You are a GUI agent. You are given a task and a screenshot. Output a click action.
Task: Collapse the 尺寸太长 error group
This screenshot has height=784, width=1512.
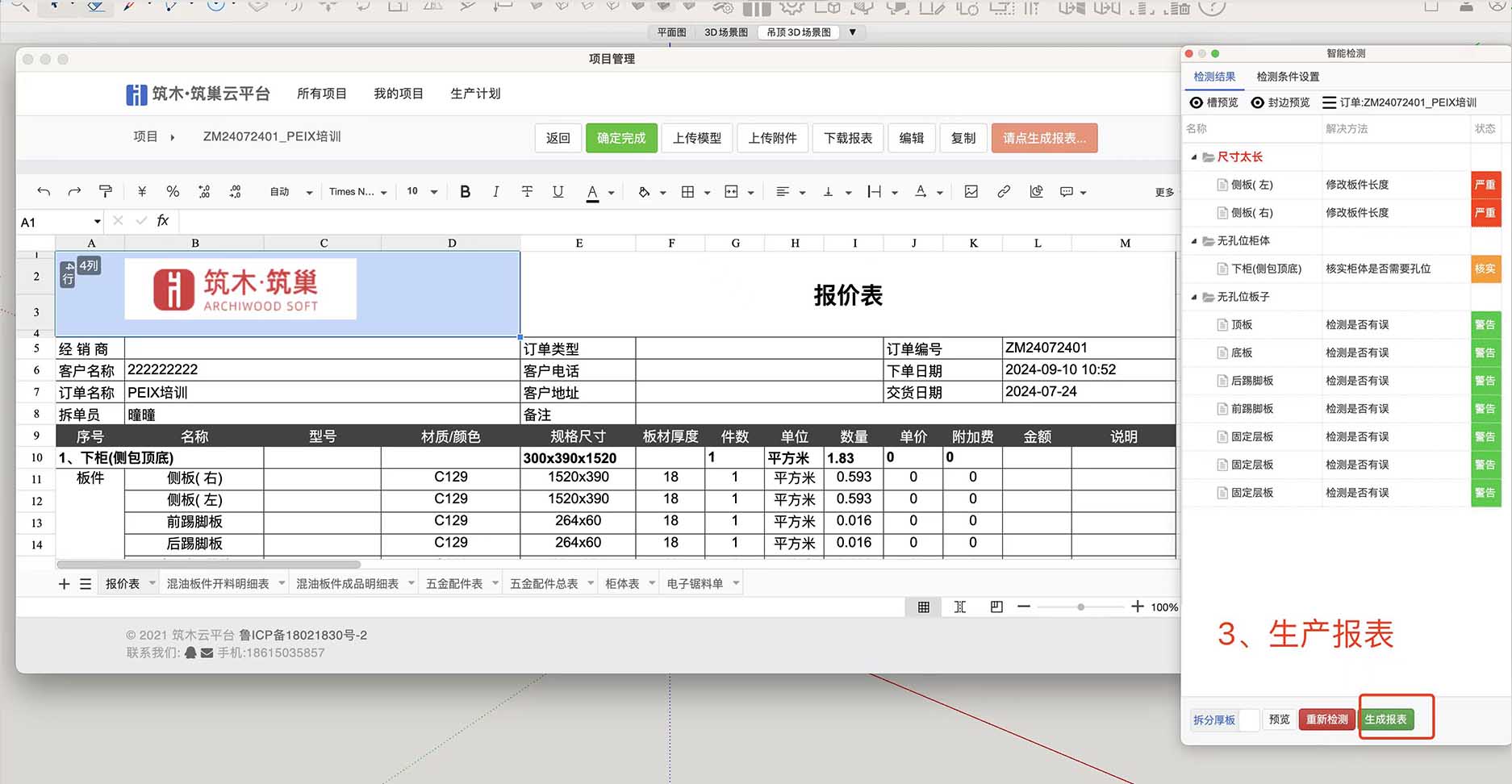point(1195,157)
